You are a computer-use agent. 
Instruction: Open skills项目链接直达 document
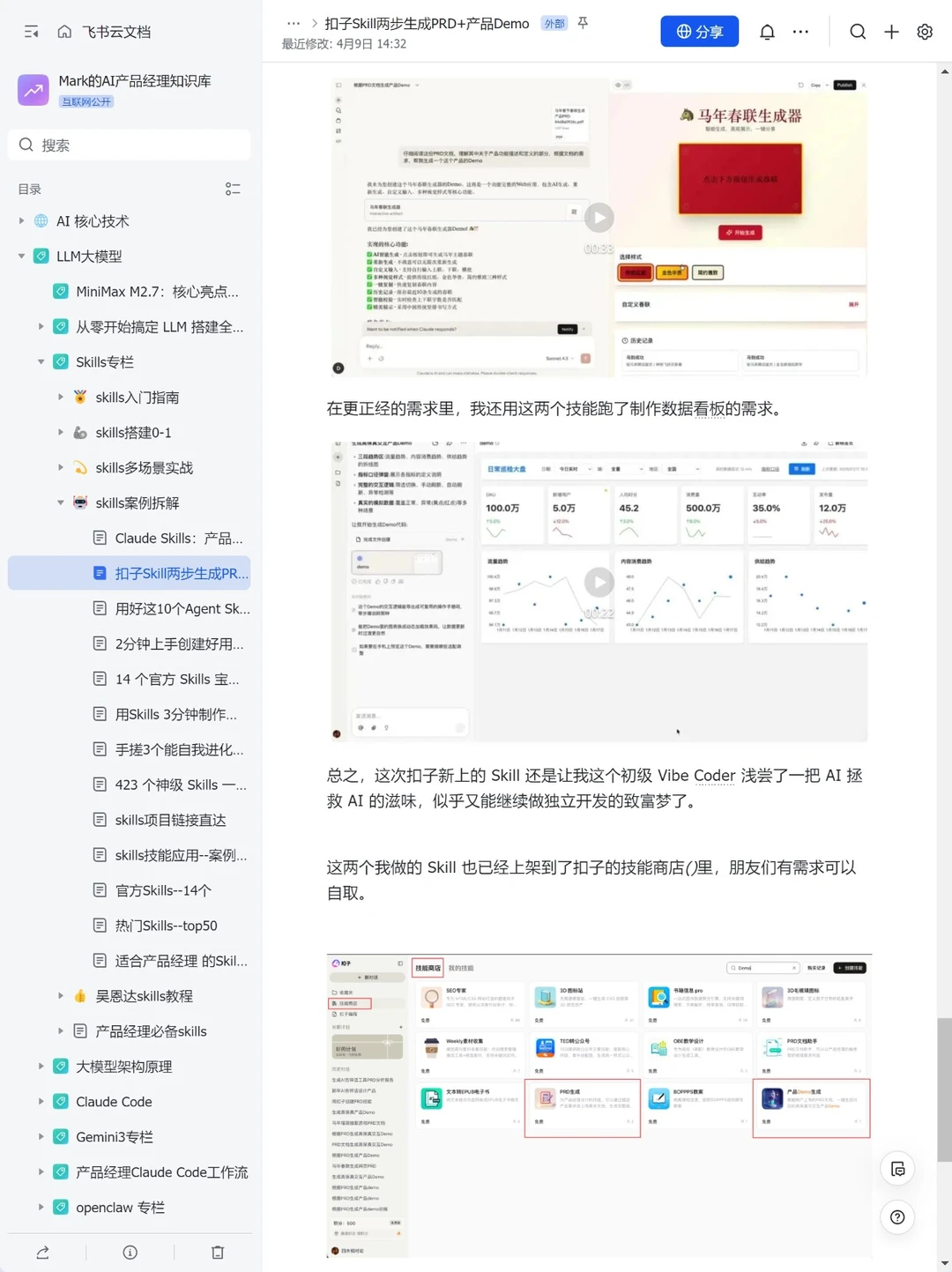[x=130, y=820]
